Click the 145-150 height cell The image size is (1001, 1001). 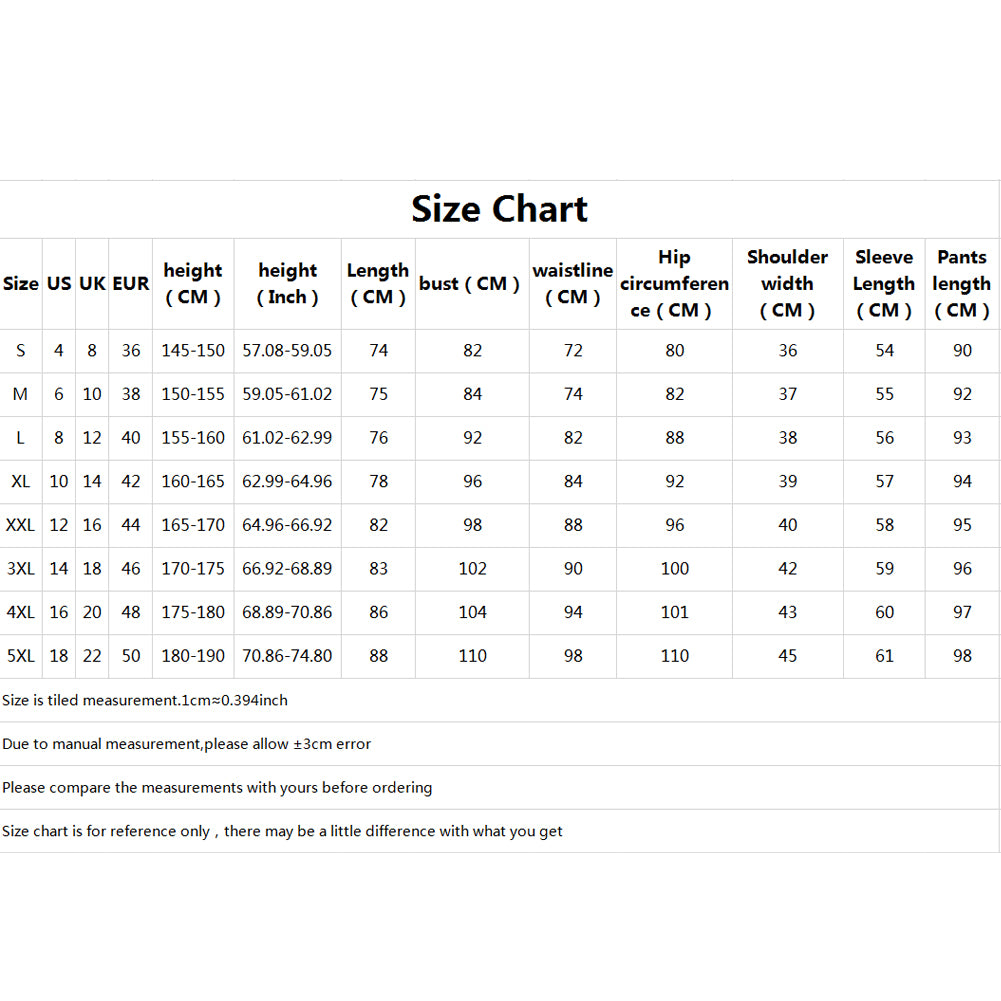coord(193,351)
